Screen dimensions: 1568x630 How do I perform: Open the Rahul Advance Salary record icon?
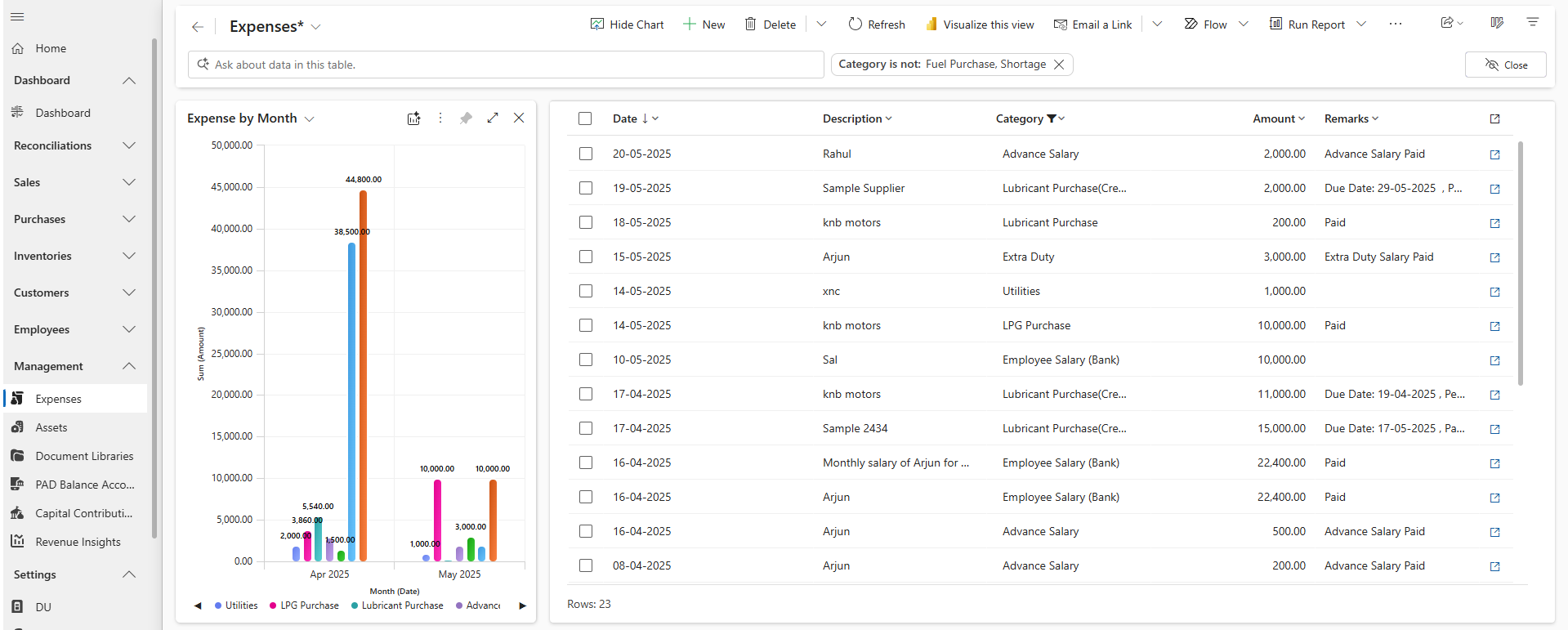(1495, 154)
